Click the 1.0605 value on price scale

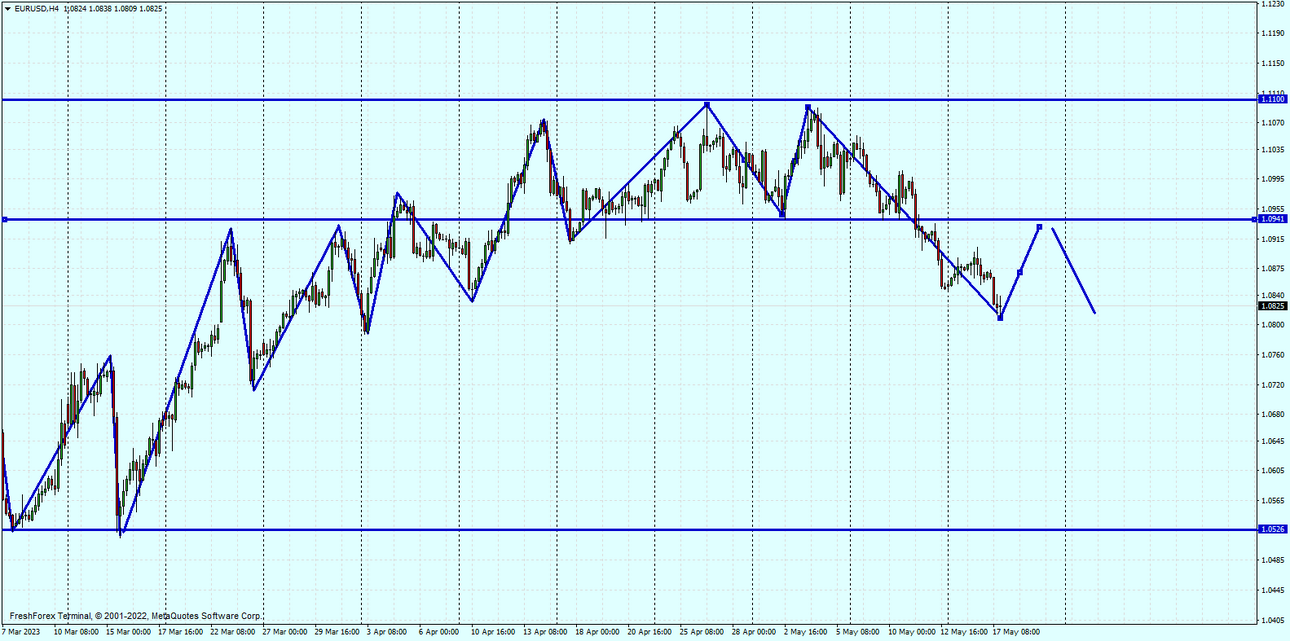coord(1273,470)
